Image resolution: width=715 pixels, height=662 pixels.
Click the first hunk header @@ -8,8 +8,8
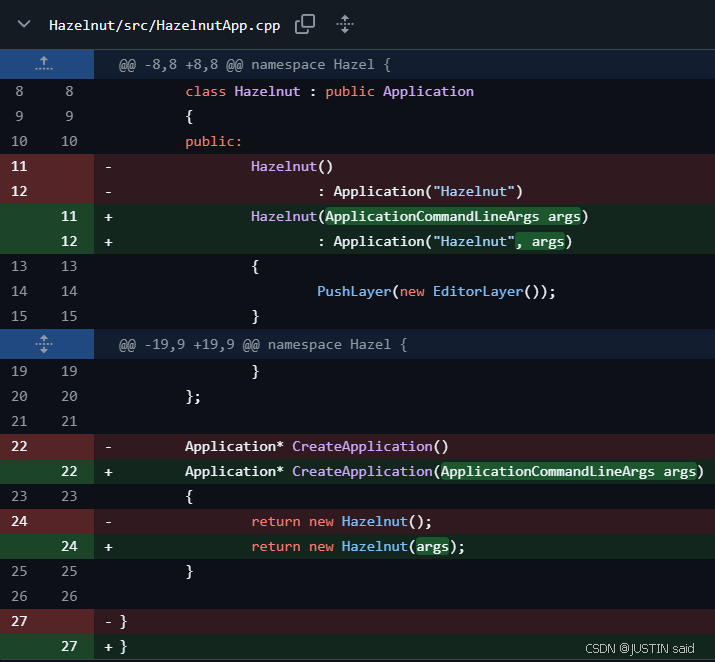click(255, 65)
